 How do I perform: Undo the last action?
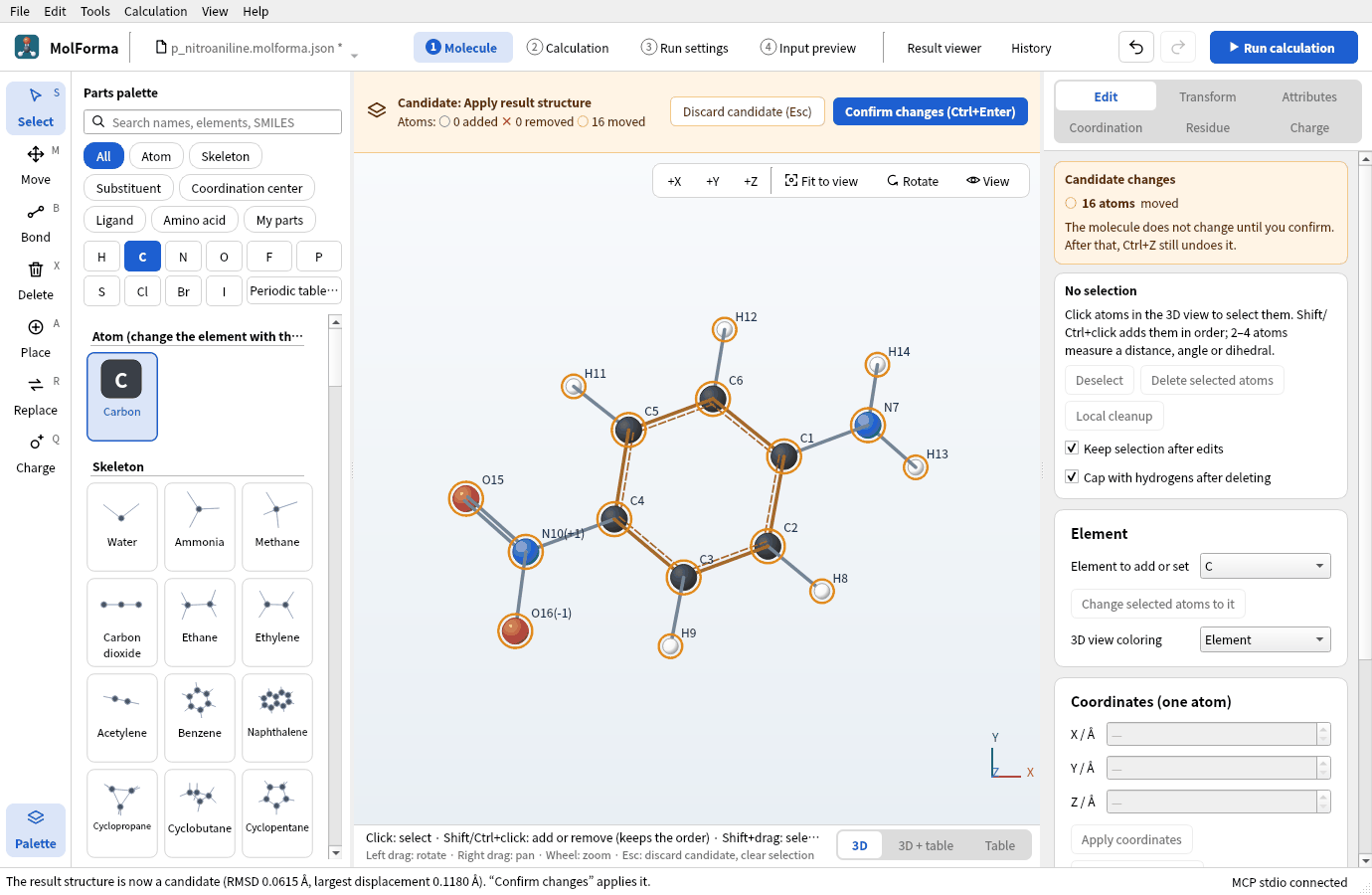1136,48
